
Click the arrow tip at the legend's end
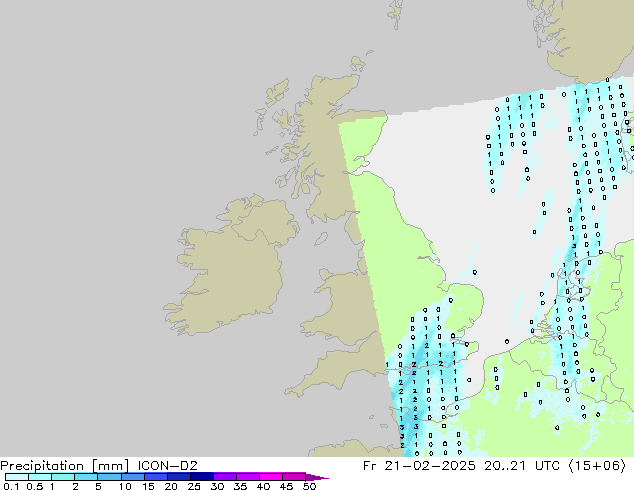(317, 477)
